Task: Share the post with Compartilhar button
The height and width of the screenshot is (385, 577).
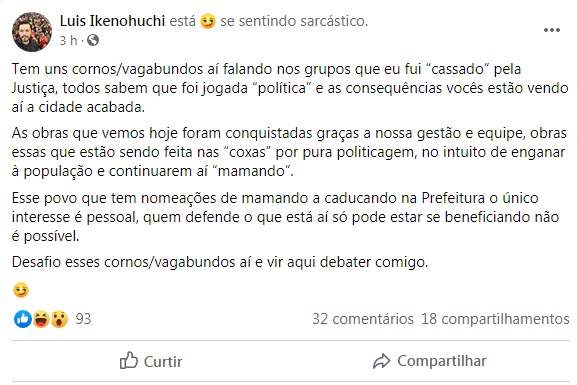Action: pos(430,361)
